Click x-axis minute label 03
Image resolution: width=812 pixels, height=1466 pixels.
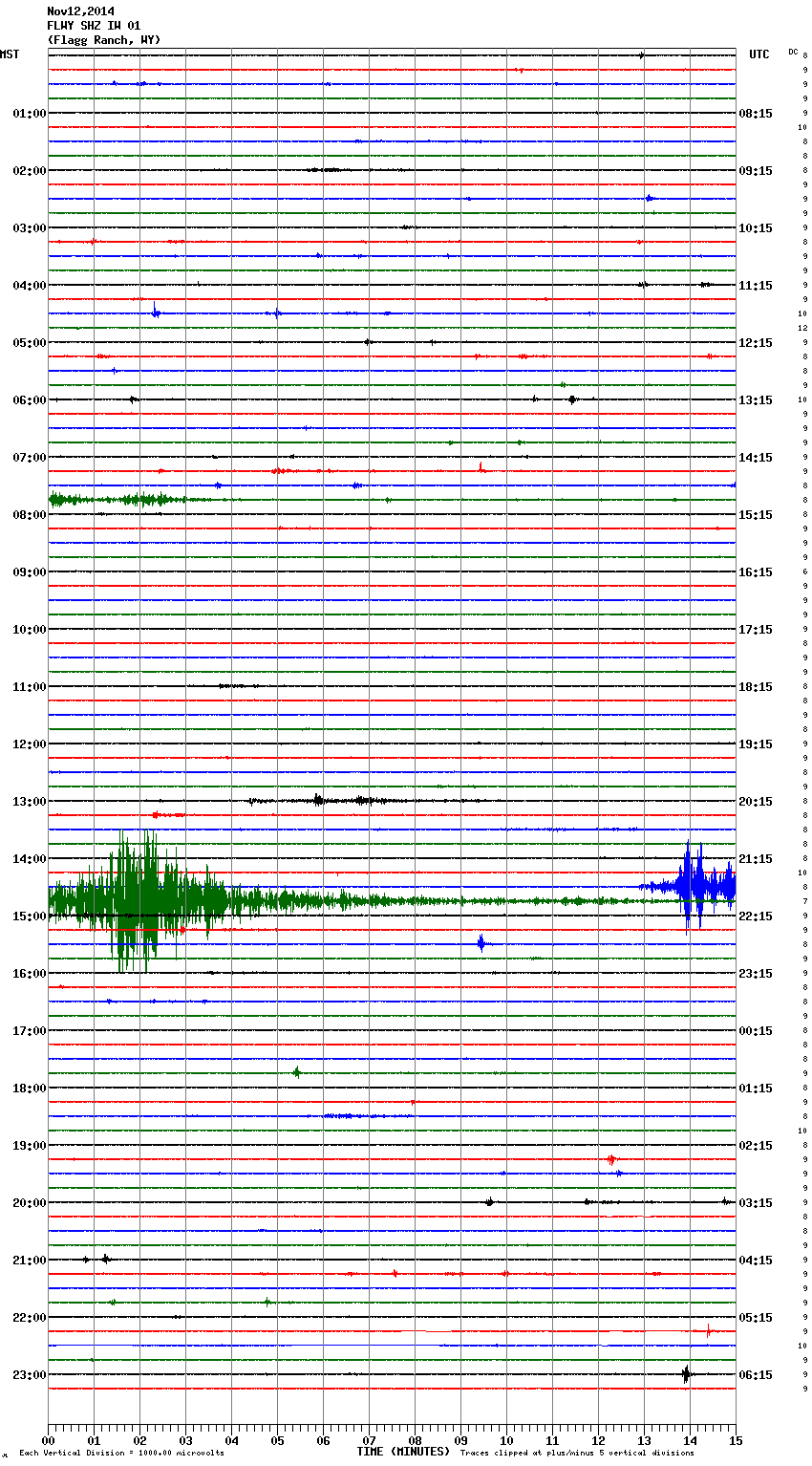pos(185,1440)
